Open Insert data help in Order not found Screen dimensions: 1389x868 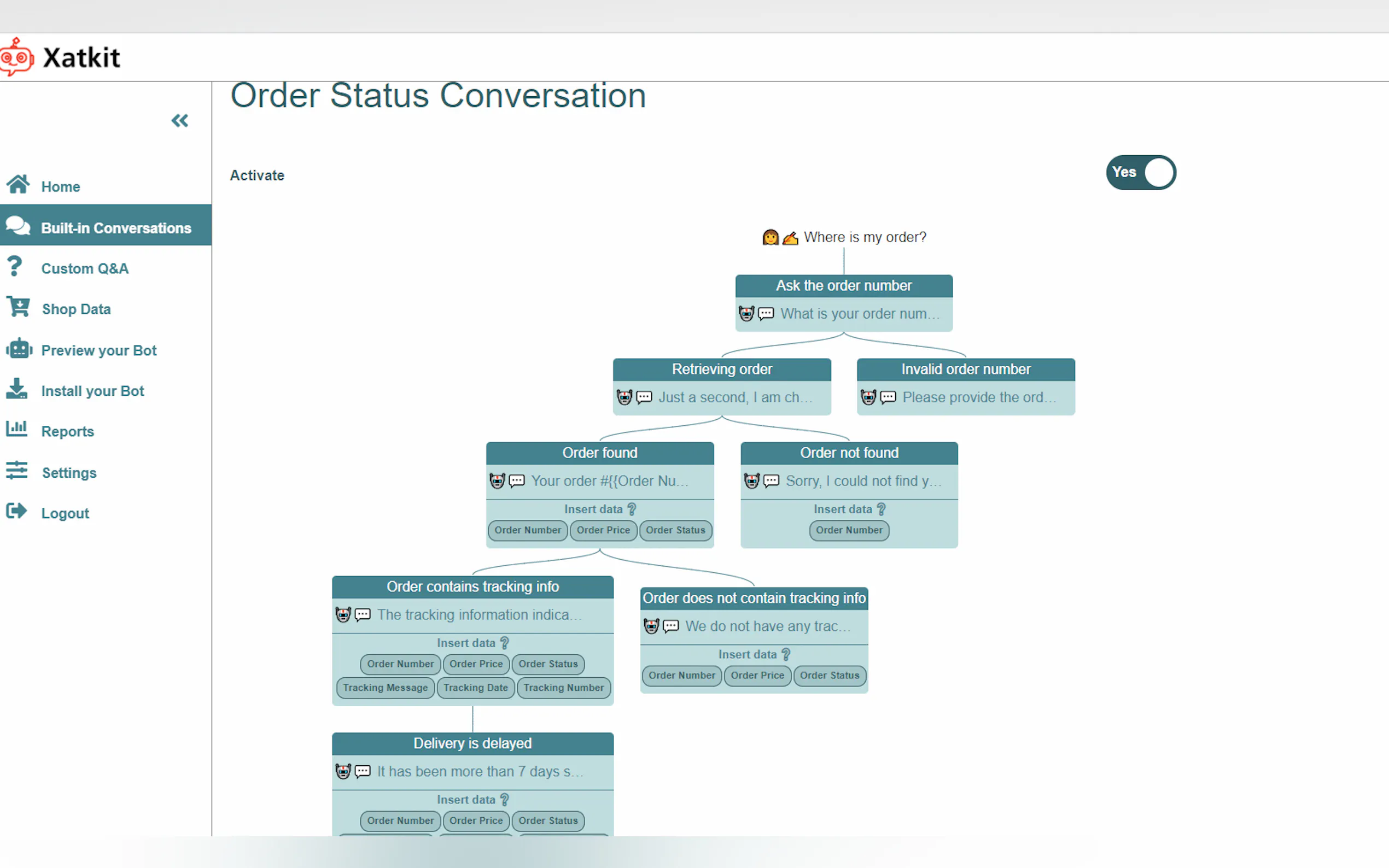click(x=882, y=509)
